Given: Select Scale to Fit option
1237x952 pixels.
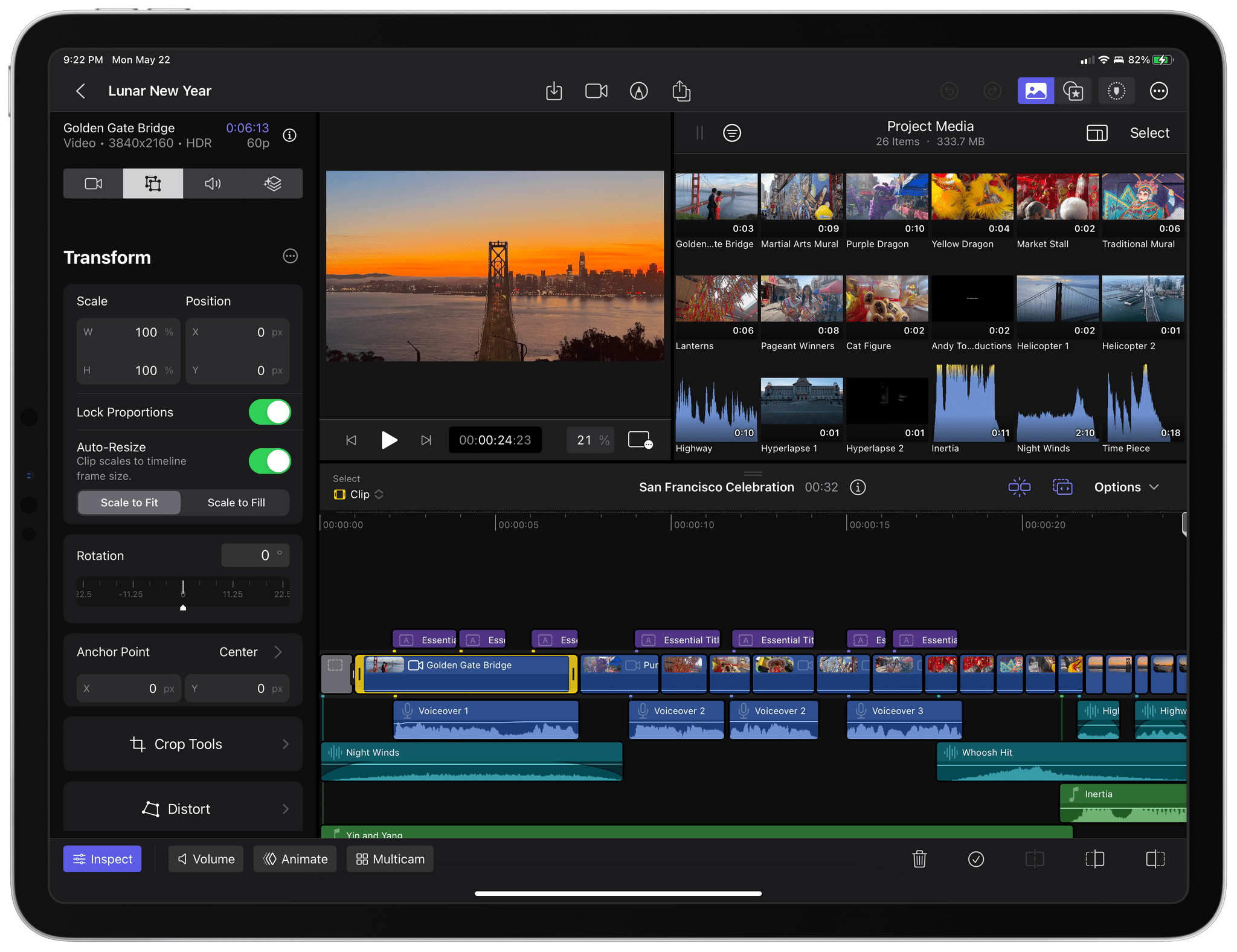Looking at the screenshot, I should tap(129, 503).
